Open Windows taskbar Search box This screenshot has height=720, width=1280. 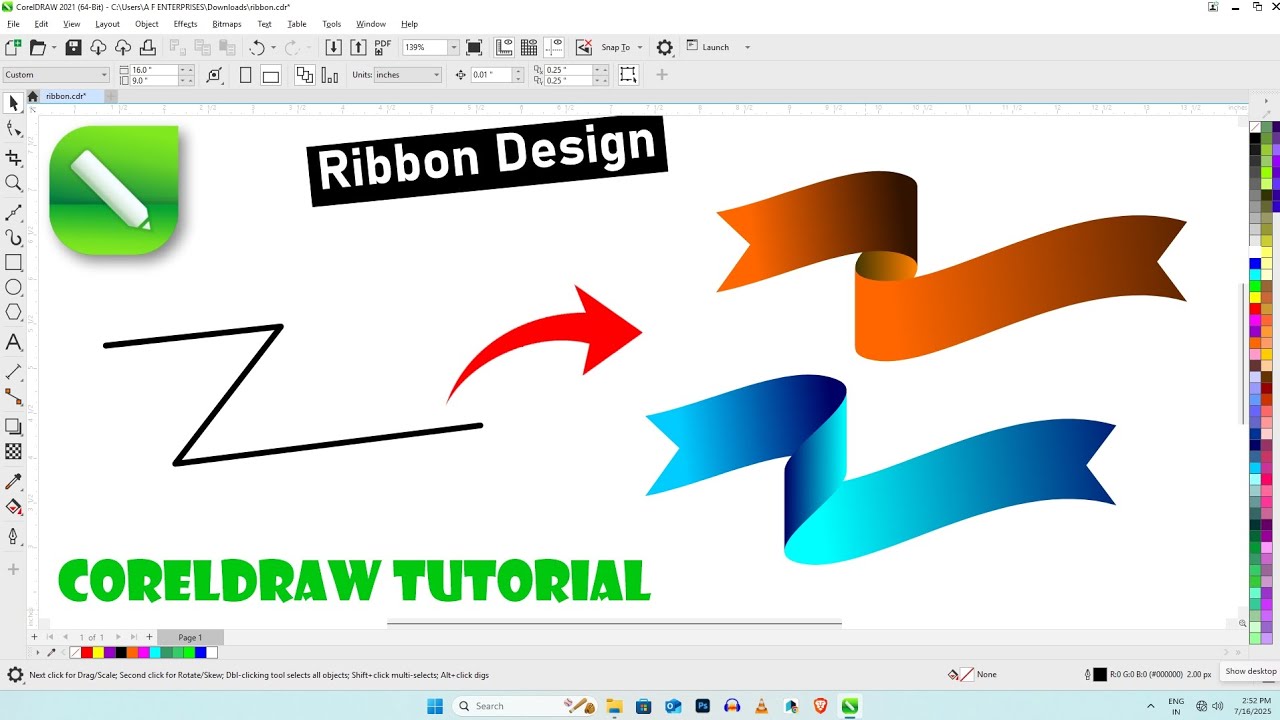[524, 706]
